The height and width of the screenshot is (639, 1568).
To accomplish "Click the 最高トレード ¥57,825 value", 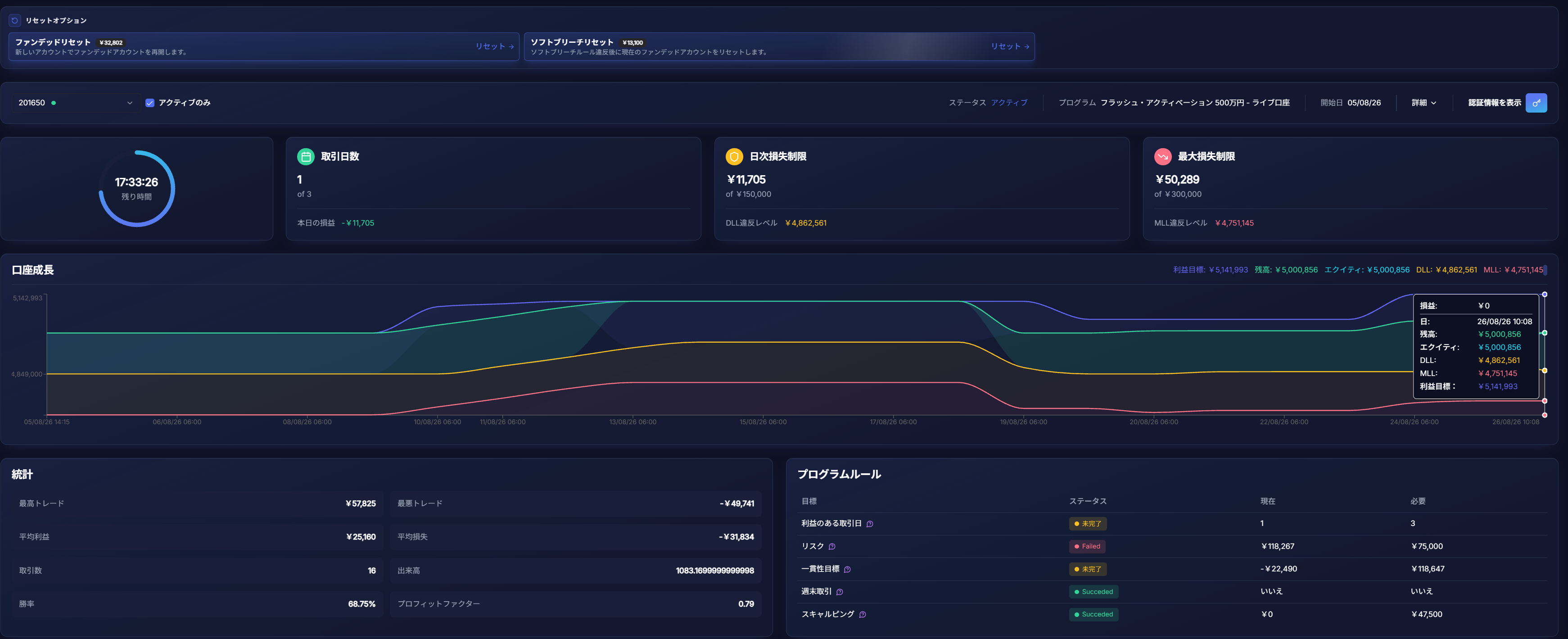I will pyautogui.click(x=360, y=503).
